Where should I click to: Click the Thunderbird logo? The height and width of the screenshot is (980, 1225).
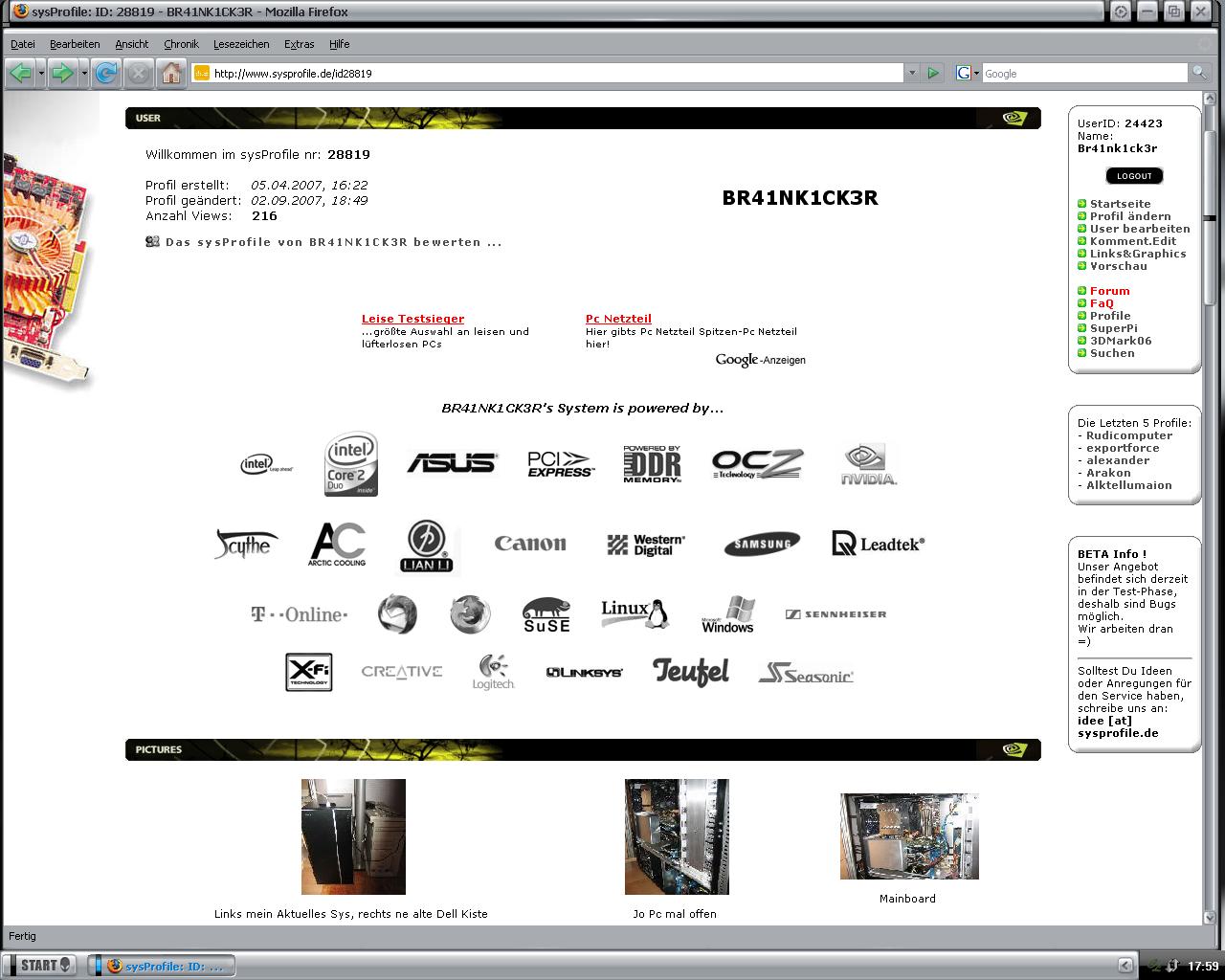coord(397,614)
